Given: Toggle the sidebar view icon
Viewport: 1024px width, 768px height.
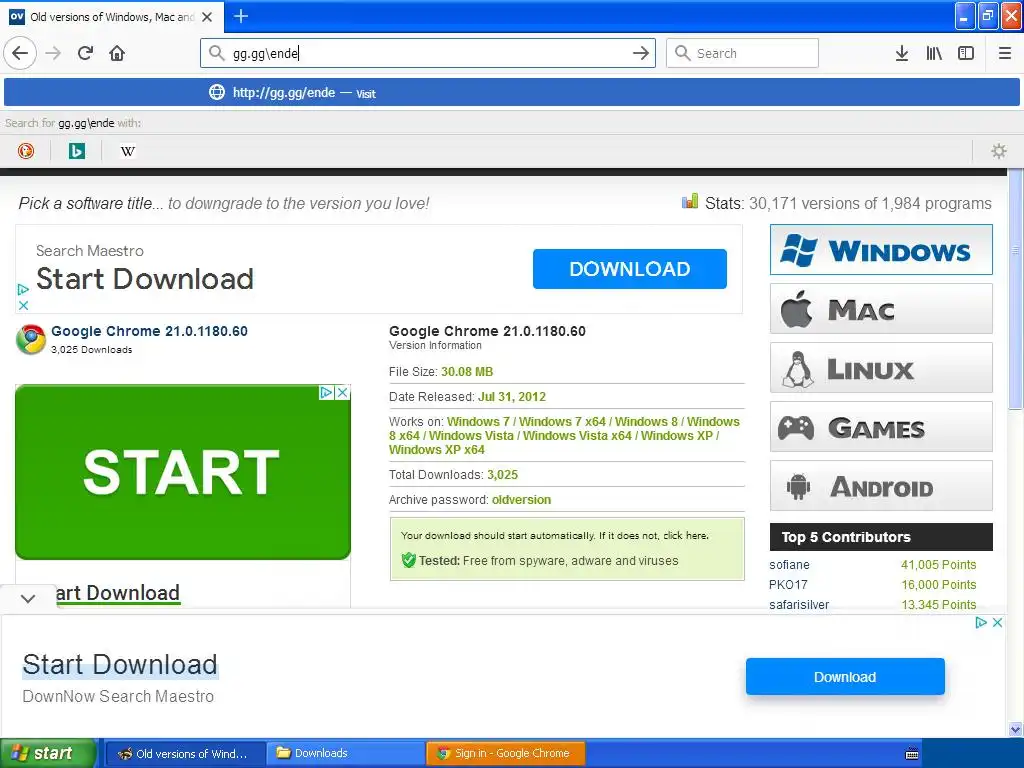Looking at the screenshot, I should [x=966, y=53].
